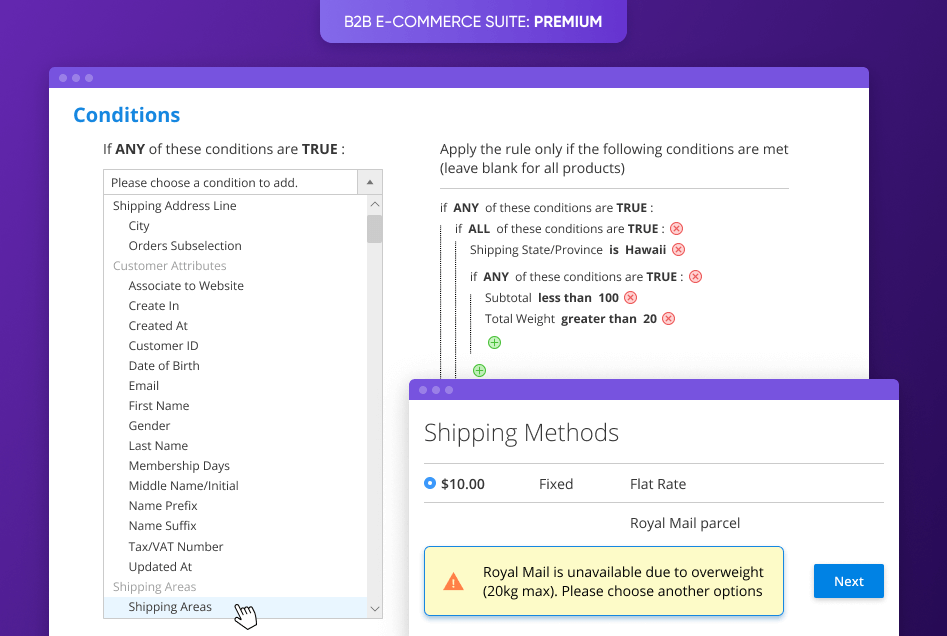
Task: Select the "Tax/VAT Number" condition
Action: click(175, 546)
